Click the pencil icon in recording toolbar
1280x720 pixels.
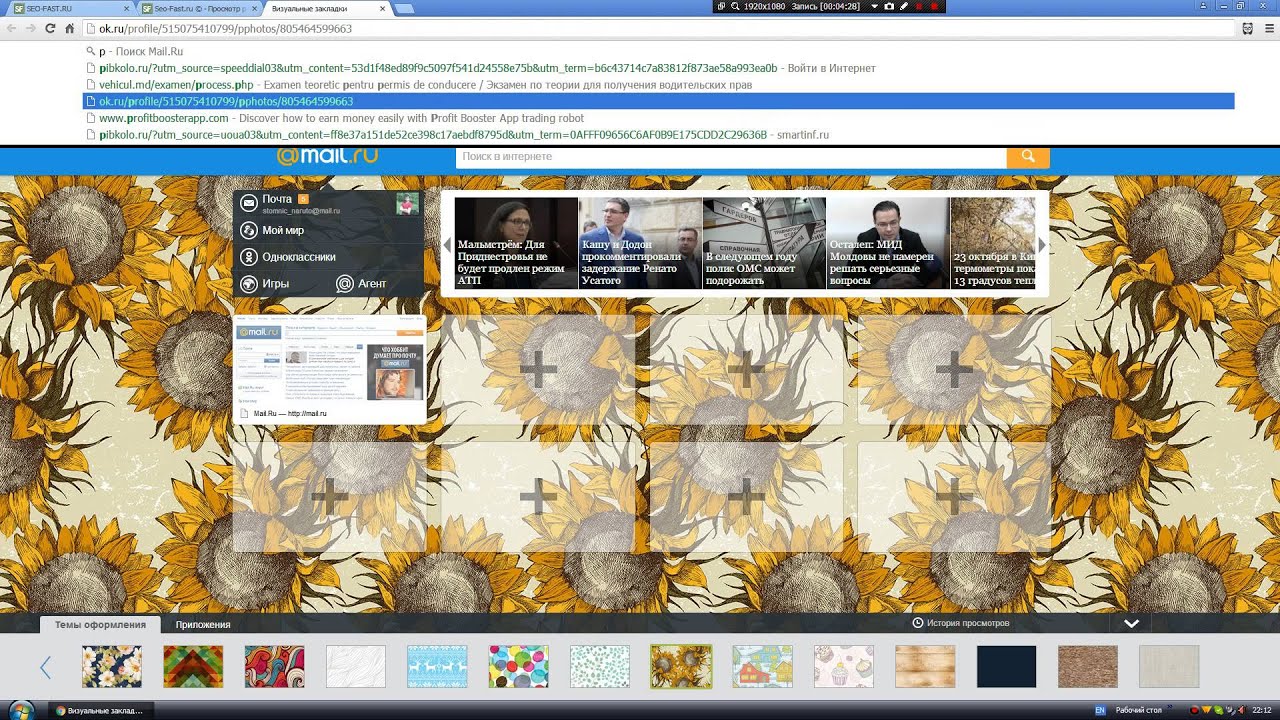coord(903,6)
